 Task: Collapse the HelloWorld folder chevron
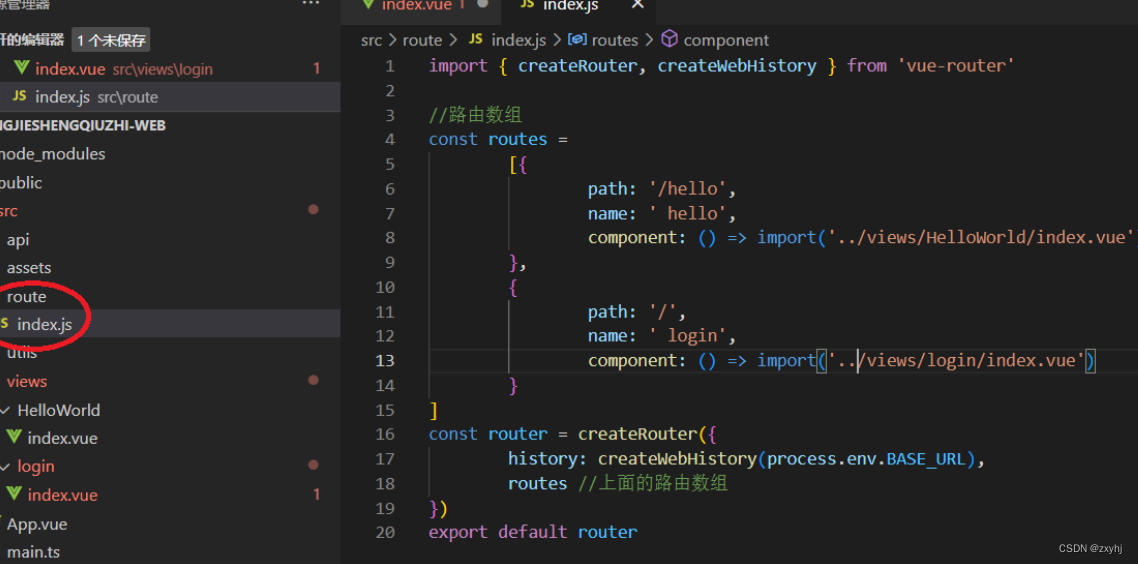[x=6, y=411]
